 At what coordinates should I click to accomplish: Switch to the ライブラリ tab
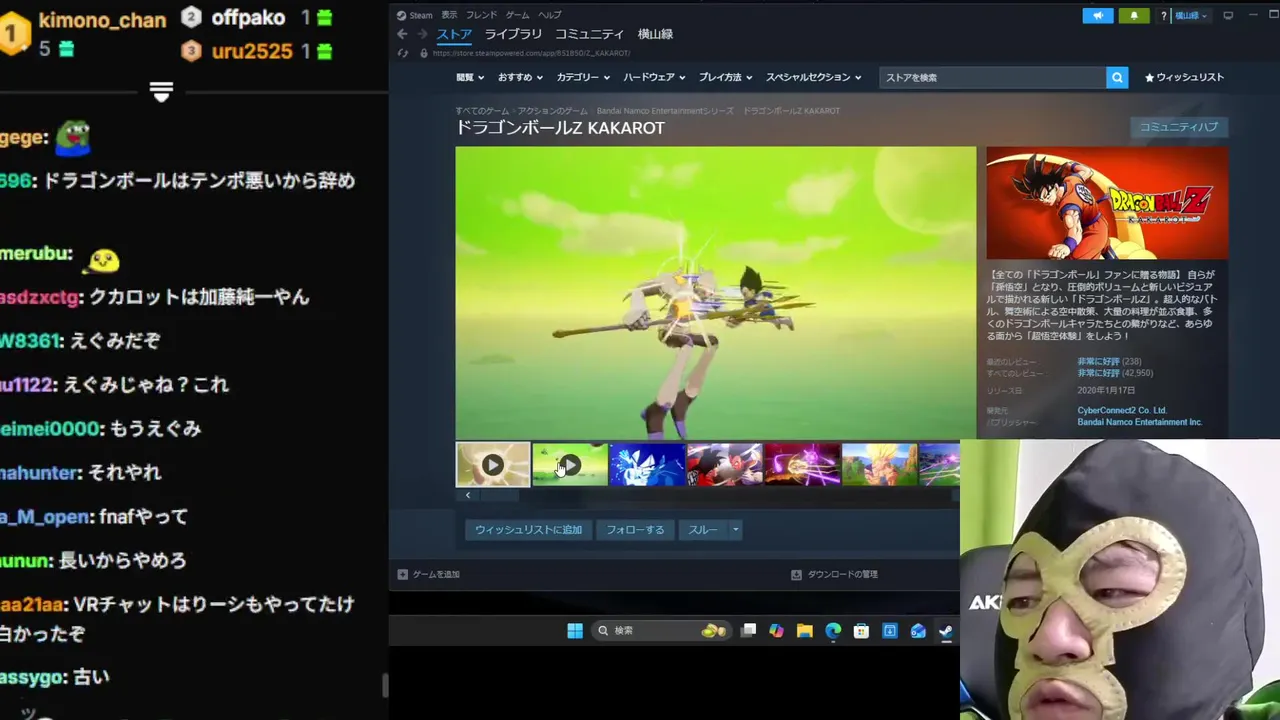coord(513,34)
